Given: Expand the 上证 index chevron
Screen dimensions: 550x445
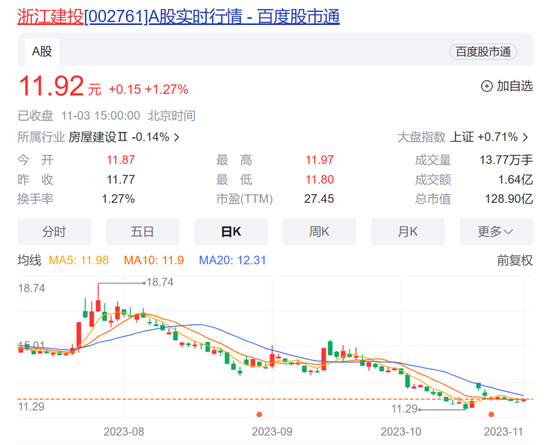Looking at the screenshot, I should click(x=525, y=137).
